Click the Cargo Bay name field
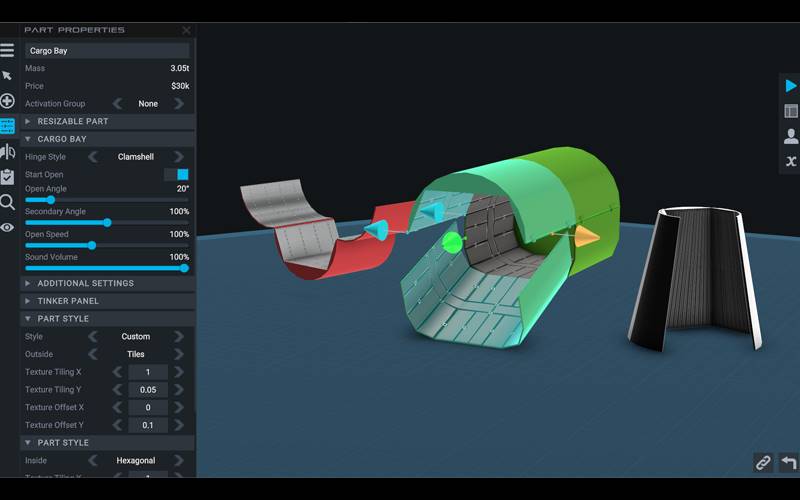Viewport: 800px width, 500px height. (107, 51)
